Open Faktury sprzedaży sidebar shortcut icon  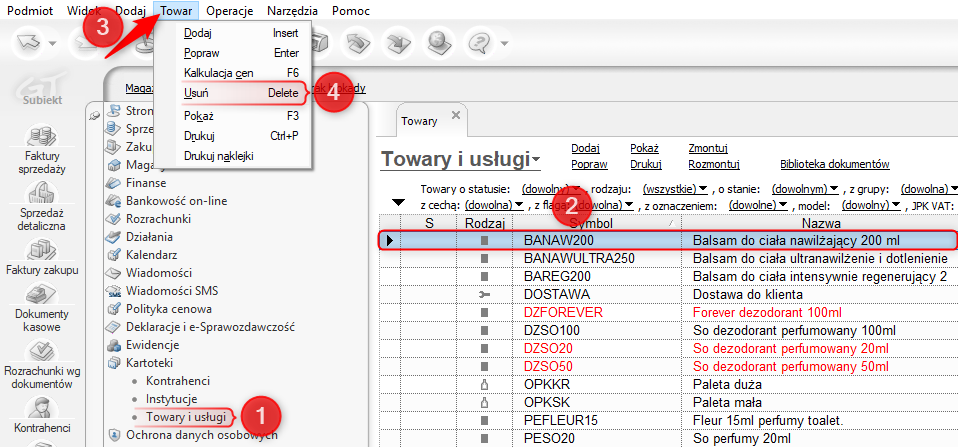point(42,136)
